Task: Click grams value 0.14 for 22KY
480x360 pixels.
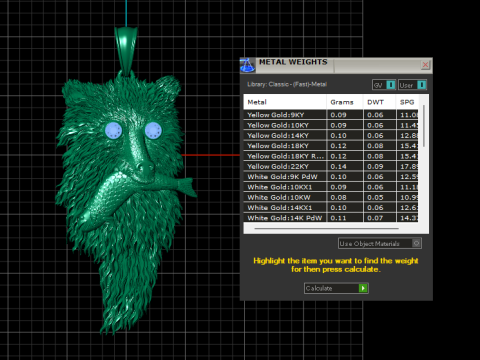Action: (338, 166)
